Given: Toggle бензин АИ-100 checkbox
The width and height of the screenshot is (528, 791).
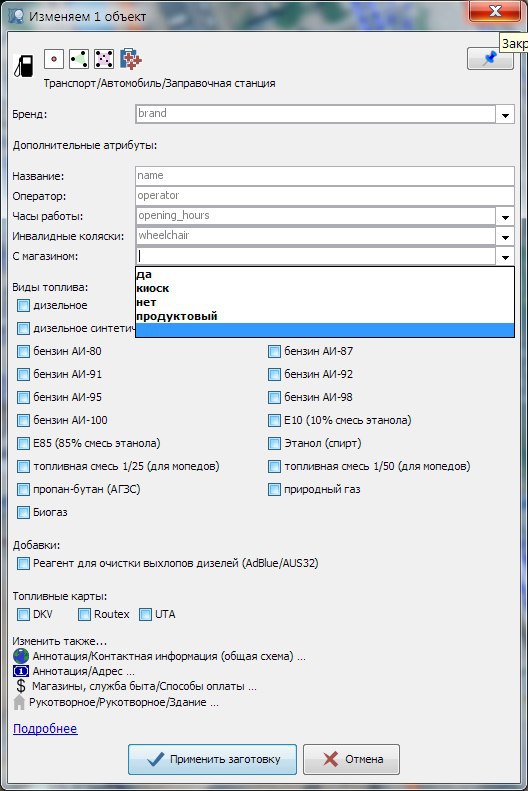Looking at the screenshot, I should coord(23,420).
